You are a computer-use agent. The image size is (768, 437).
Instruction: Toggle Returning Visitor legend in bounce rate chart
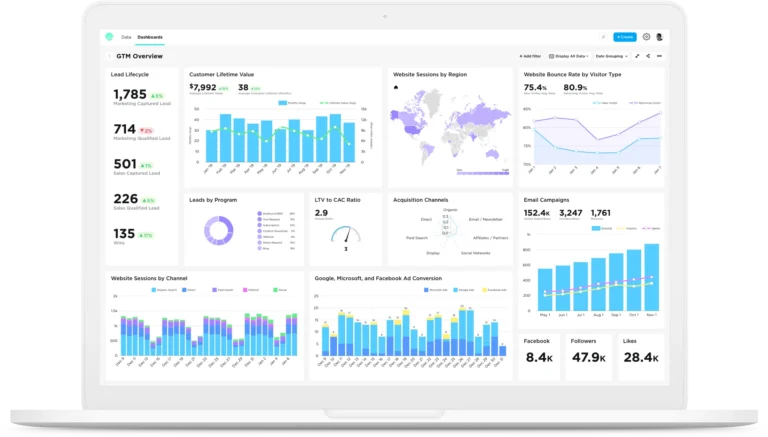tap(645, 103)
